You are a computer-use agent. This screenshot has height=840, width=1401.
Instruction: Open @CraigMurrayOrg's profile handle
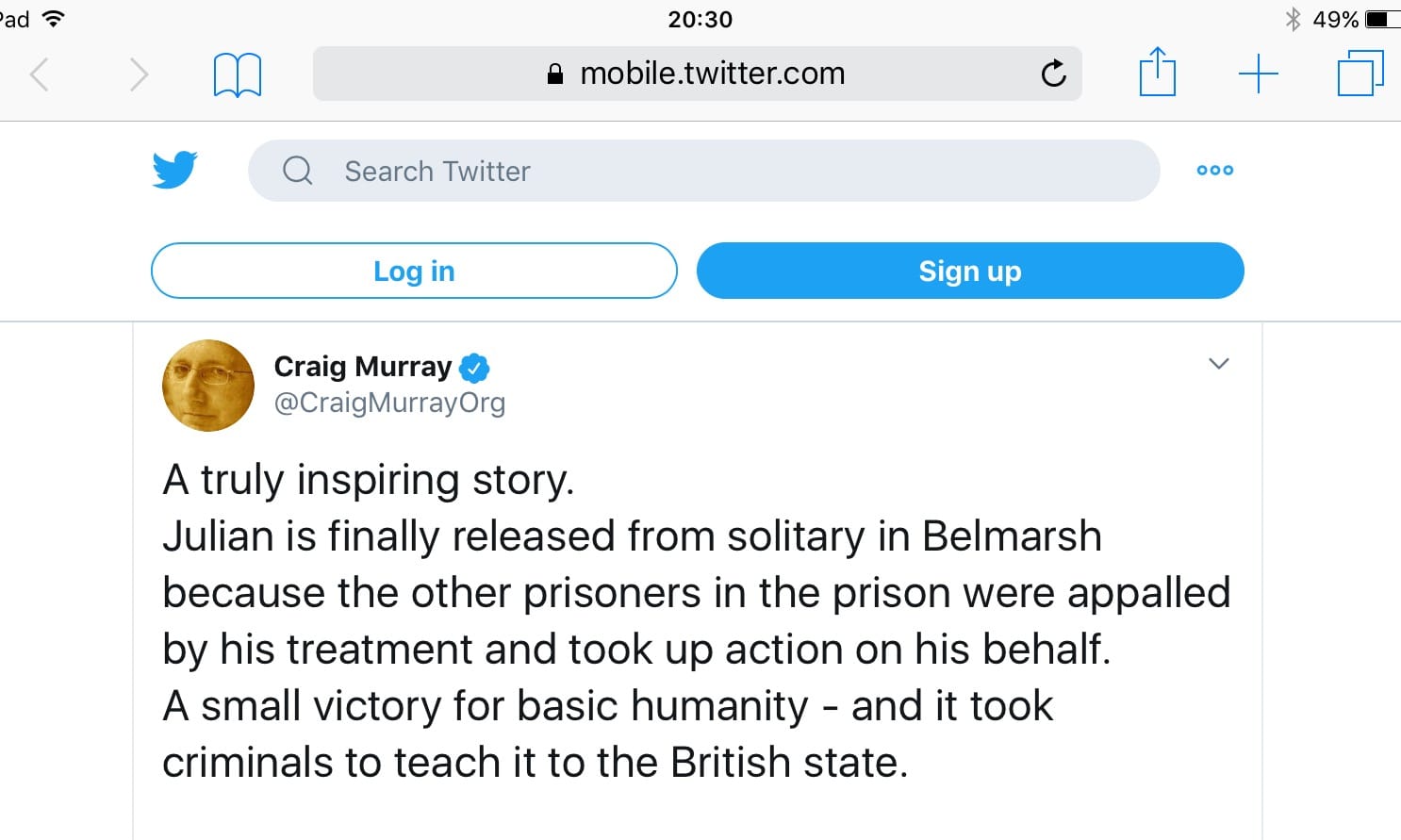click(390, 403)
